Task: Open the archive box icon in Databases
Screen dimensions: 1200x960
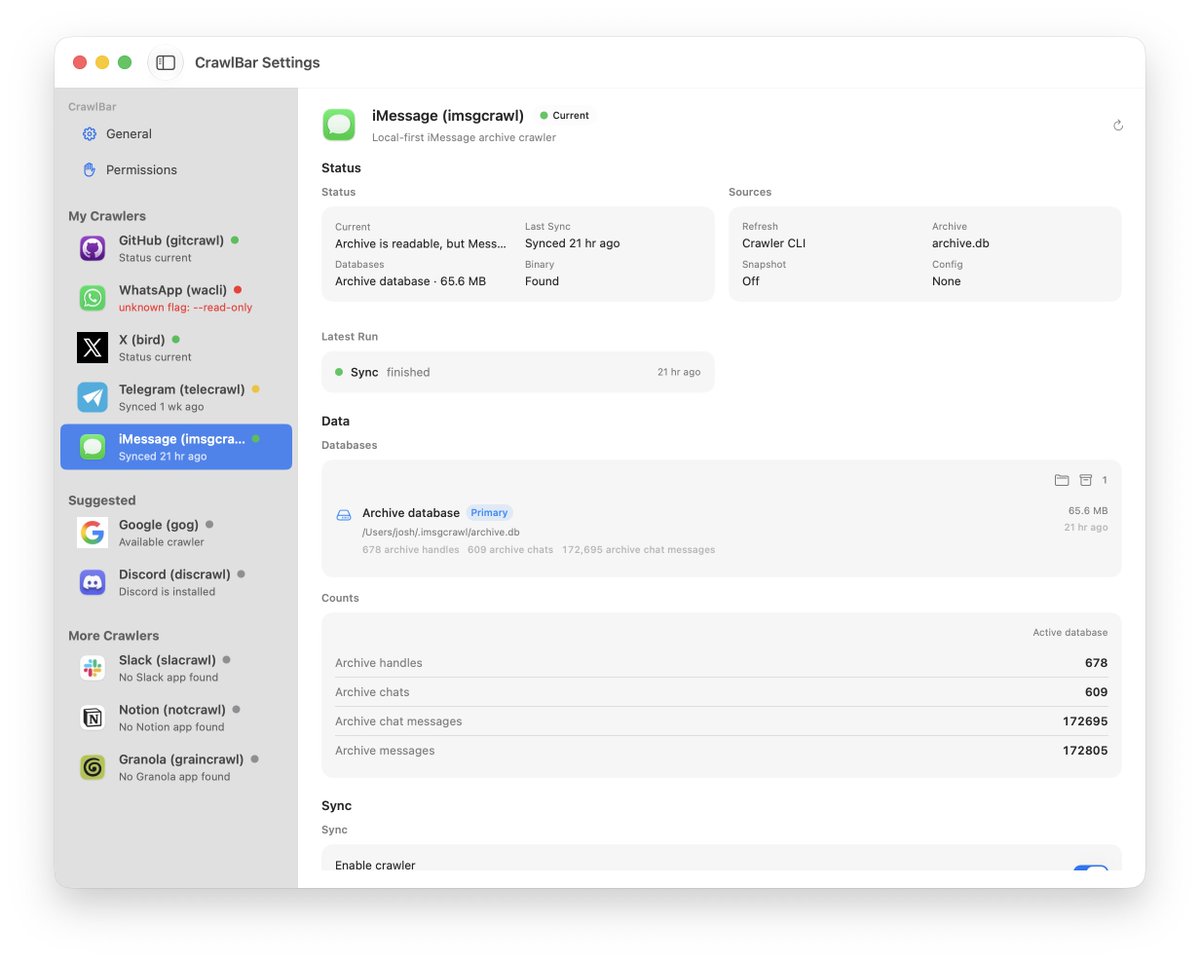Action: (1086, 480)
